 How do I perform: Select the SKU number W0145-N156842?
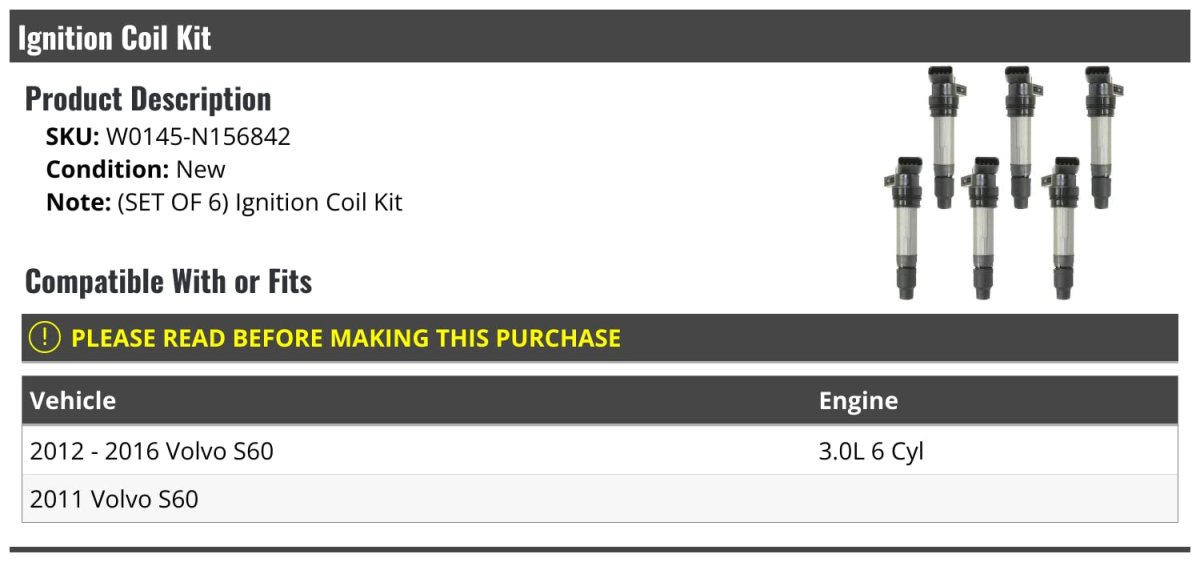tap(198, 137)
